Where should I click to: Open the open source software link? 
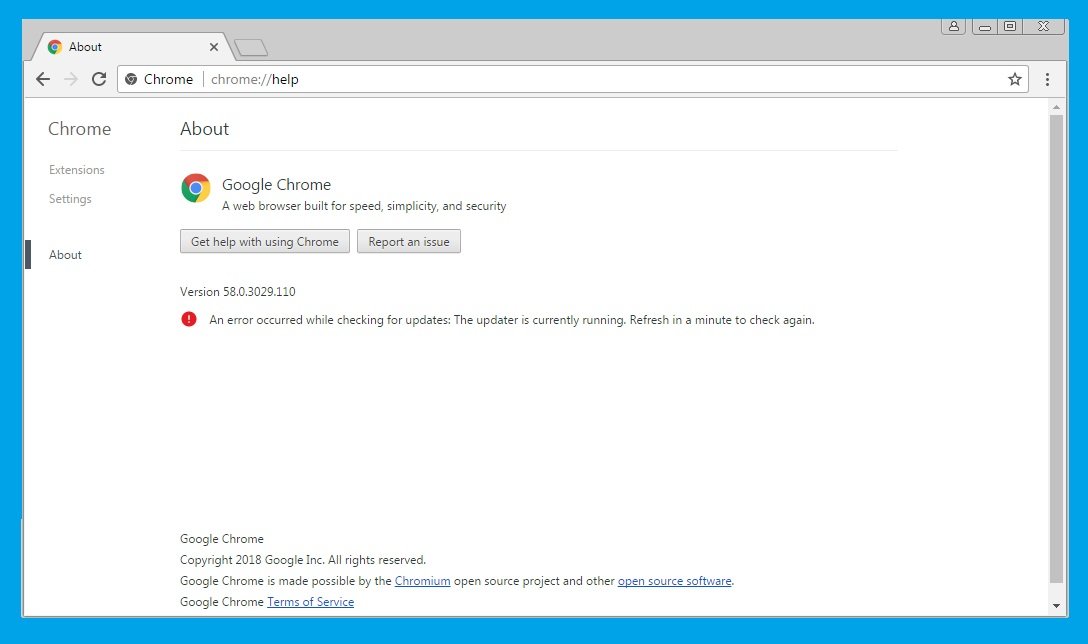point(674,581)
